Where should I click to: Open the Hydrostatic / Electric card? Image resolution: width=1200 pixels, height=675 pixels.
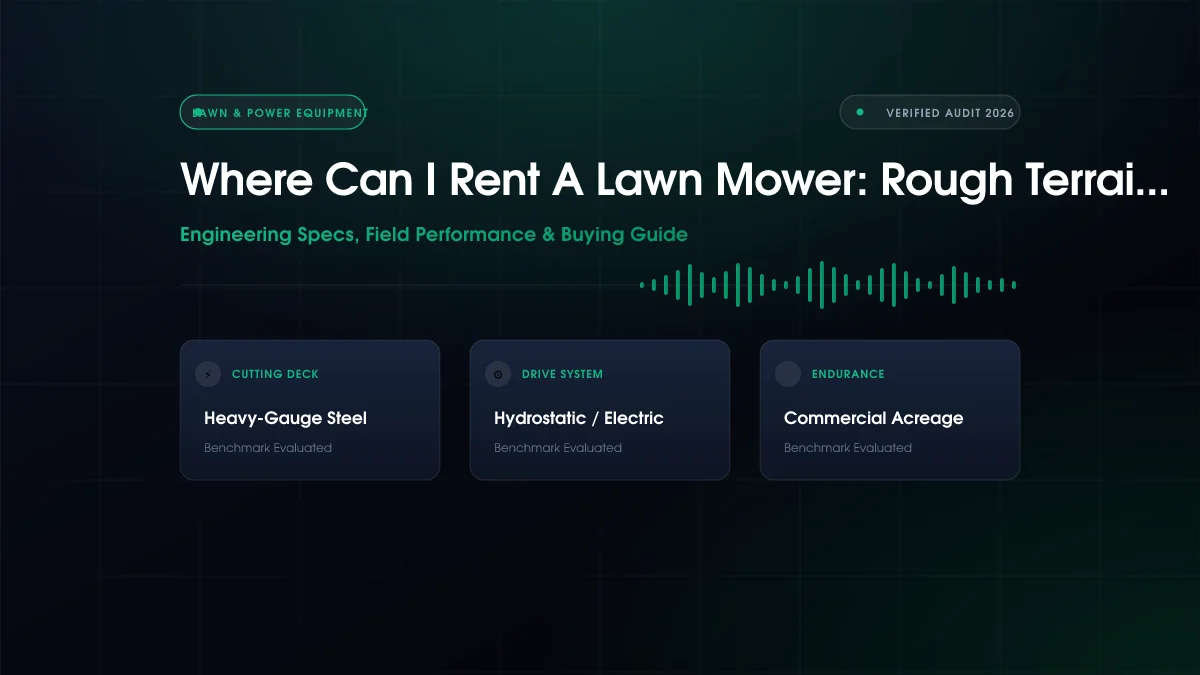[x=600, y=410]
